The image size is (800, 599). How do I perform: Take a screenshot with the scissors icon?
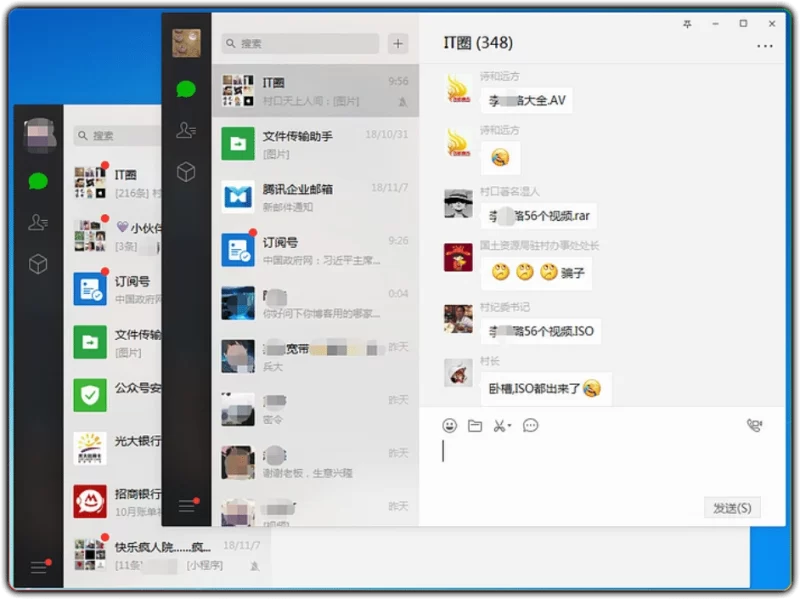[x=500, y=426]
